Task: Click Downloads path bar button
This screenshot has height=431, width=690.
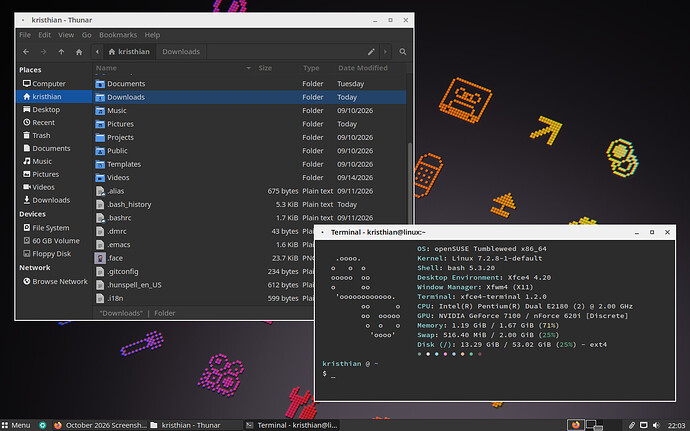Action: (181, 52)
